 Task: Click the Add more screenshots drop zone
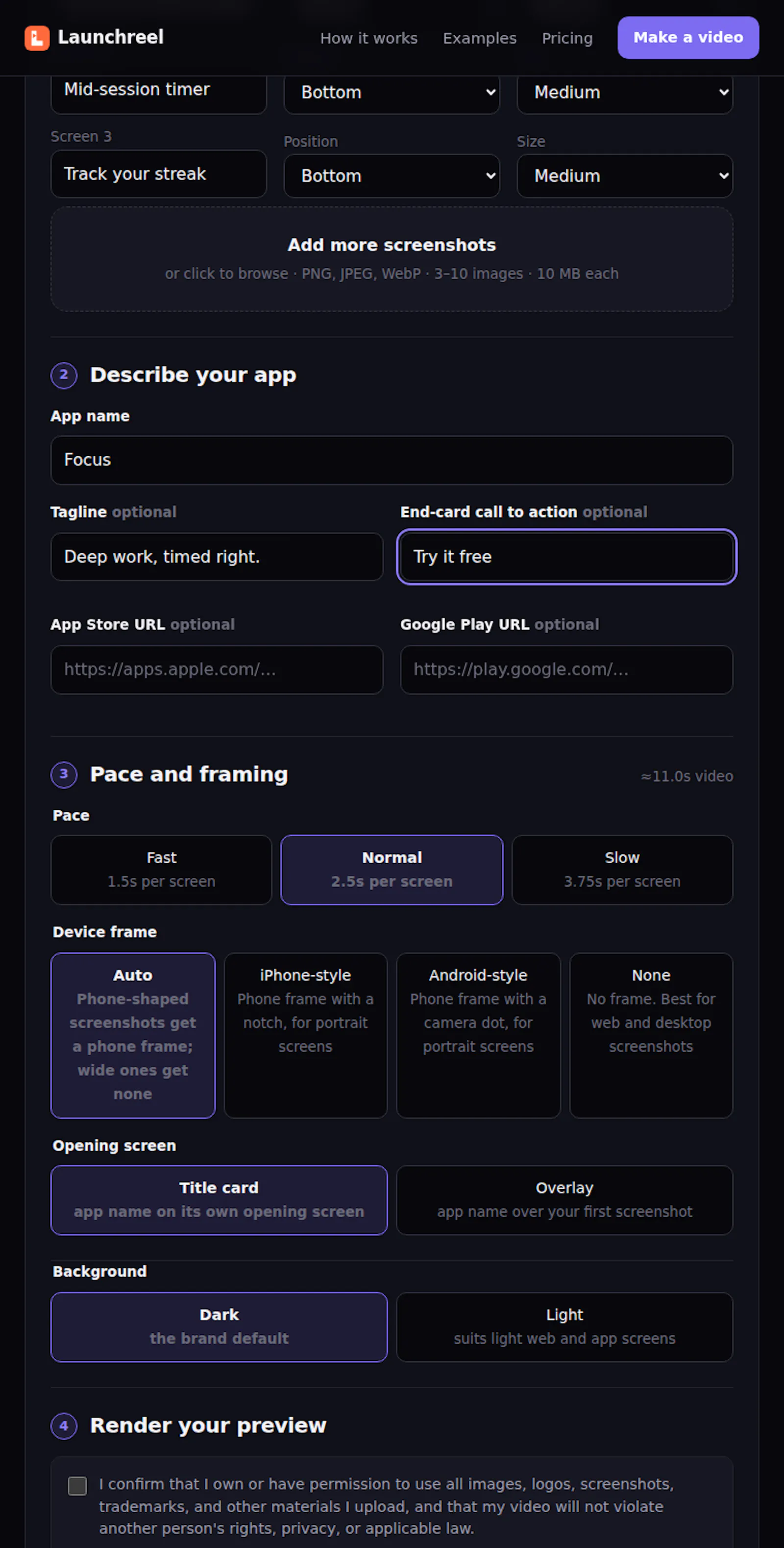(392, 259)
